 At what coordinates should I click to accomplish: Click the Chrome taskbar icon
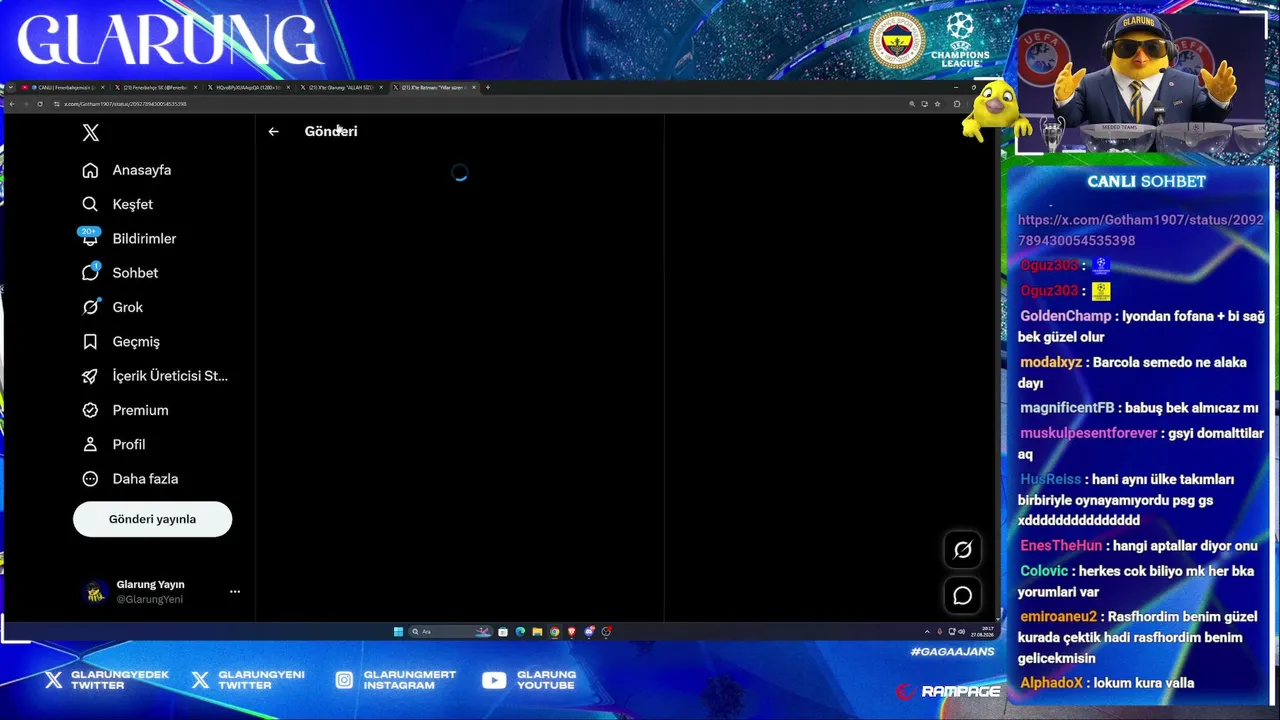coord(554,632)
